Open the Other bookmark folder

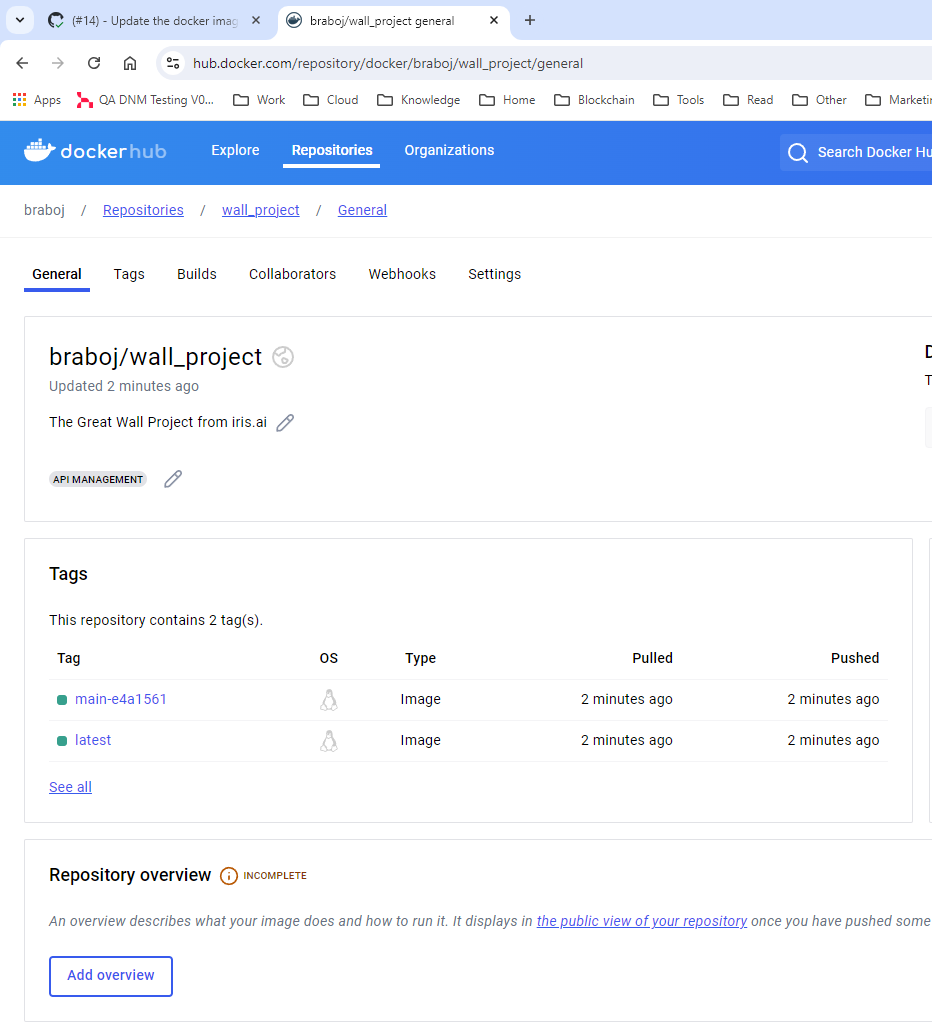[819, 100]
